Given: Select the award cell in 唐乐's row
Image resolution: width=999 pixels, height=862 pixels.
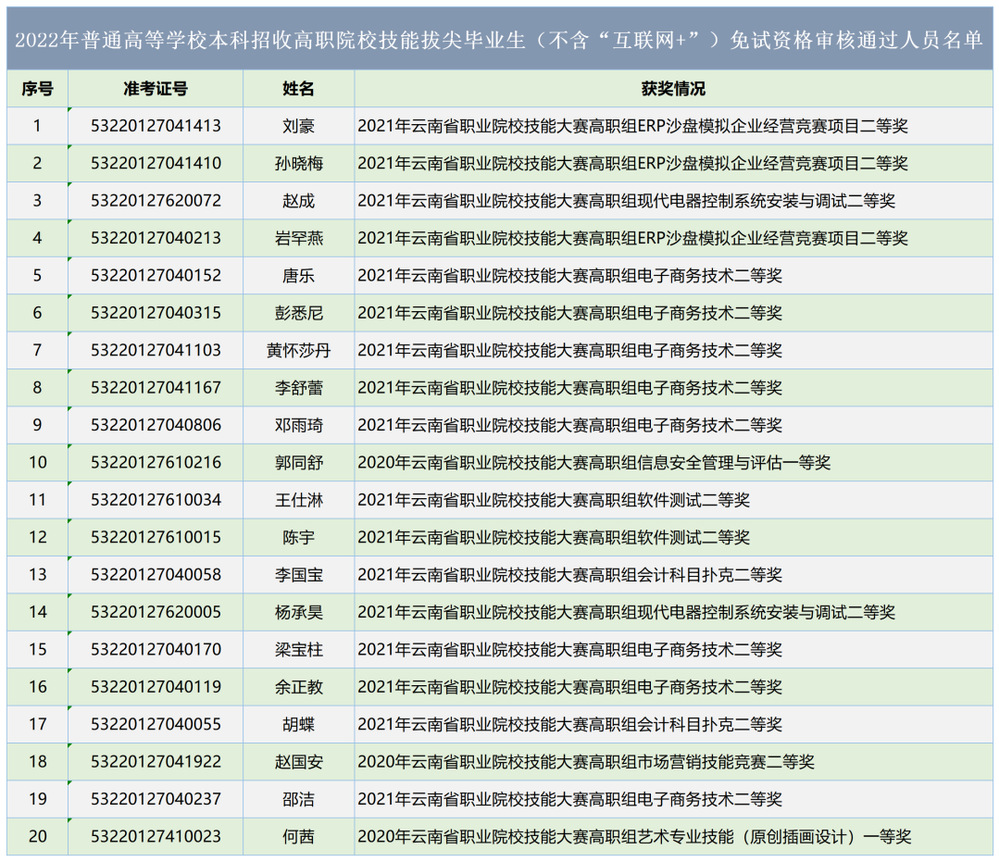Looking at the screenshot, I should tap(570, 276).
